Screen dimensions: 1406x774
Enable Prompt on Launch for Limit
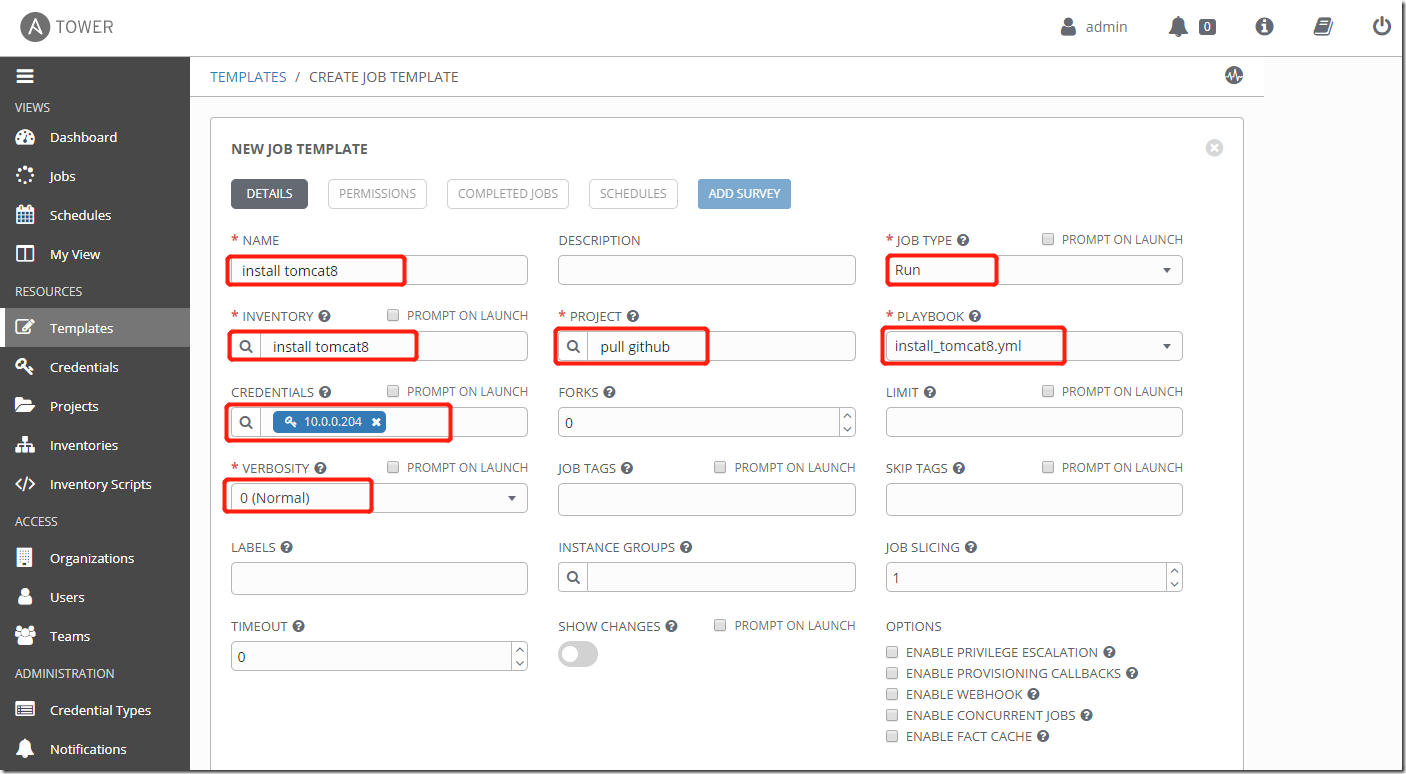point(1048,391)
